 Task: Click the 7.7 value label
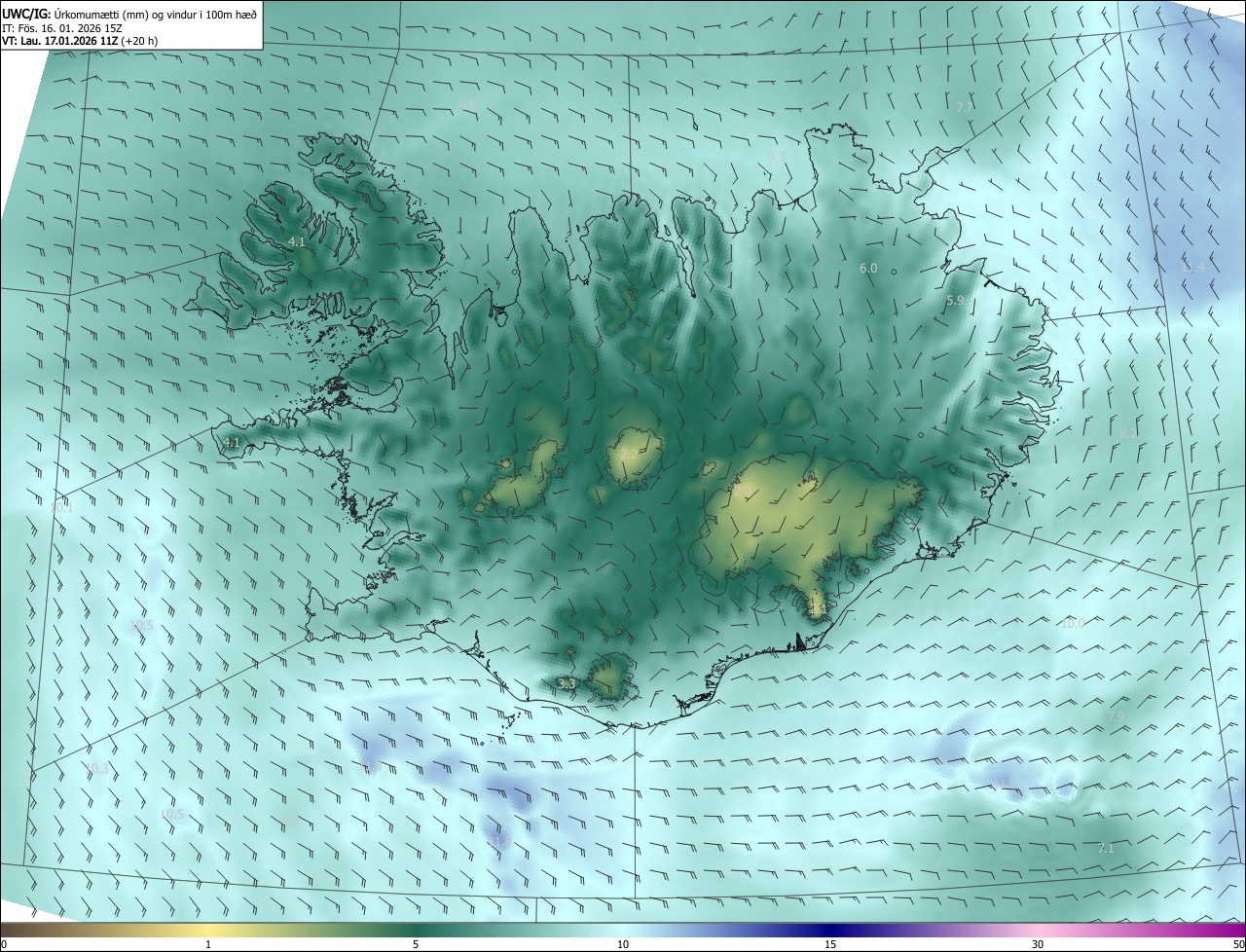coord(964,107)
